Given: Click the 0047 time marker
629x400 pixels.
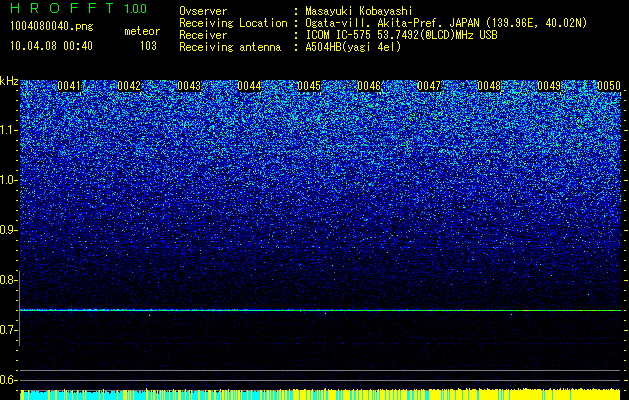Looking at the screenshot, I should coord(429,86).
